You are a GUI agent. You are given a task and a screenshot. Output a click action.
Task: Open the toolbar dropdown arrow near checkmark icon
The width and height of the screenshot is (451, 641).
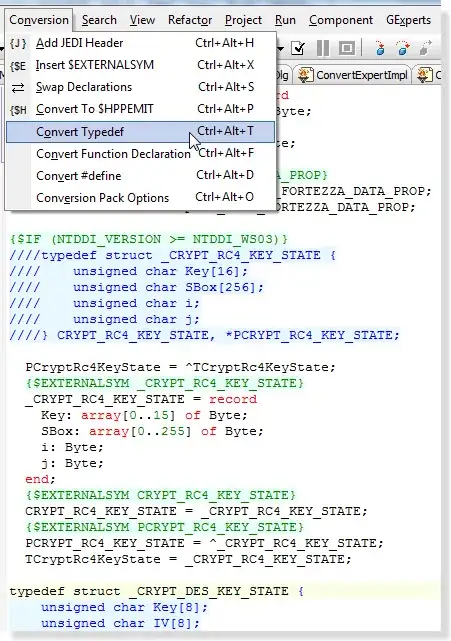click(x=280, y=49)
